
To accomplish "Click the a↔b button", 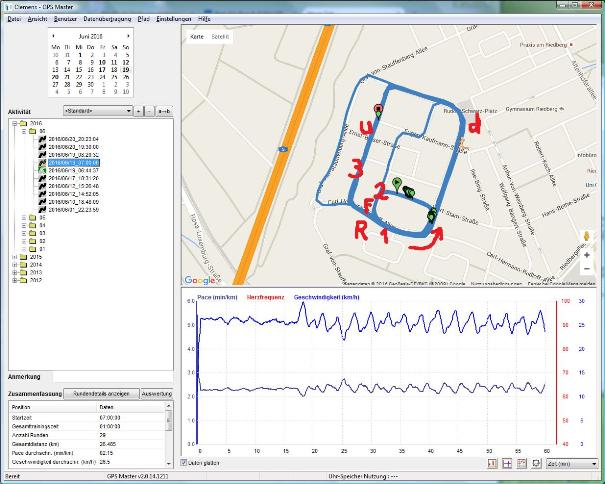I will pos(164,111).
